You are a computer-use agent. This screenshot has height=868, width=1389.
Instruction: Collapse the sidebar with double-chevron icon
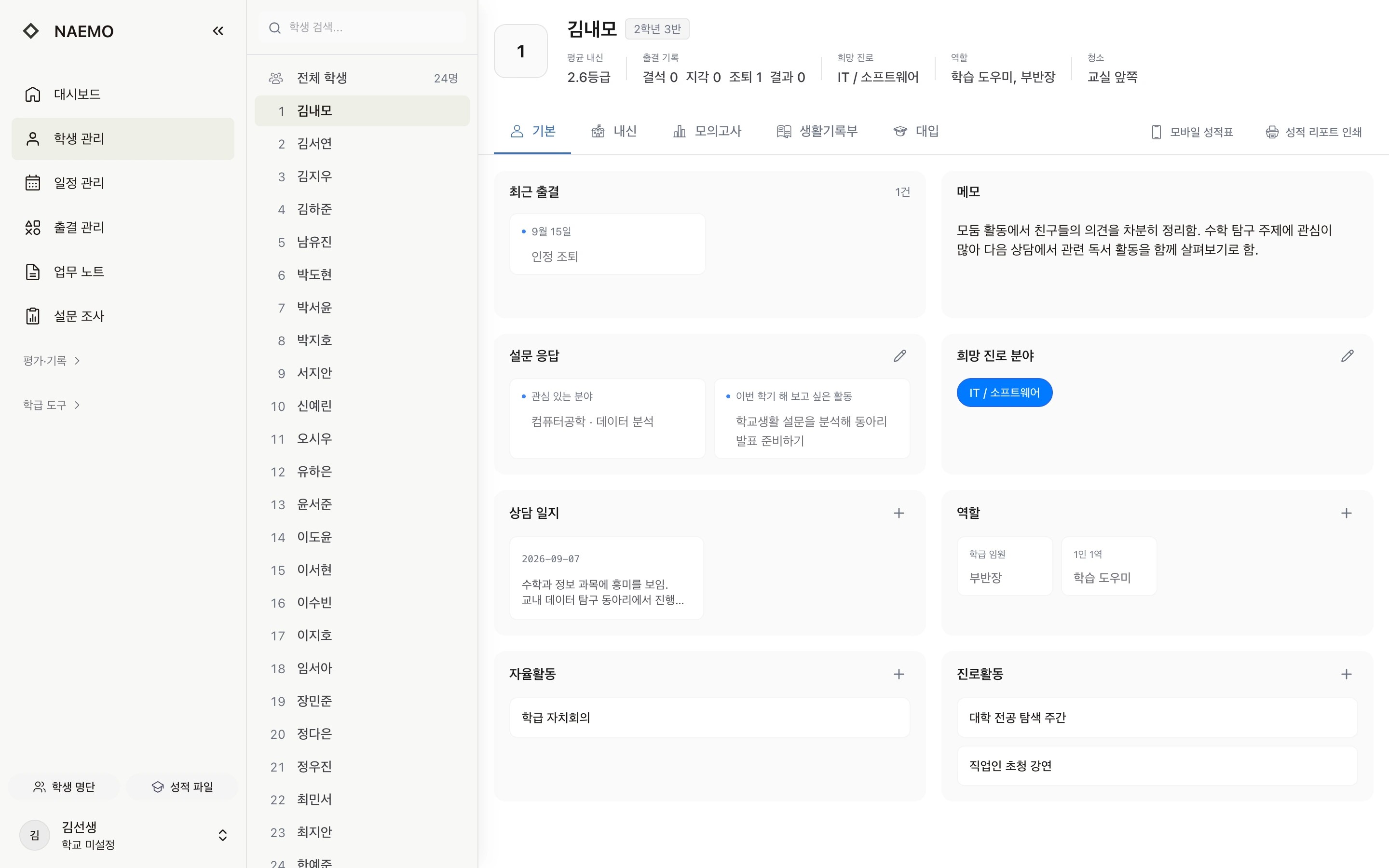(218, 31)
